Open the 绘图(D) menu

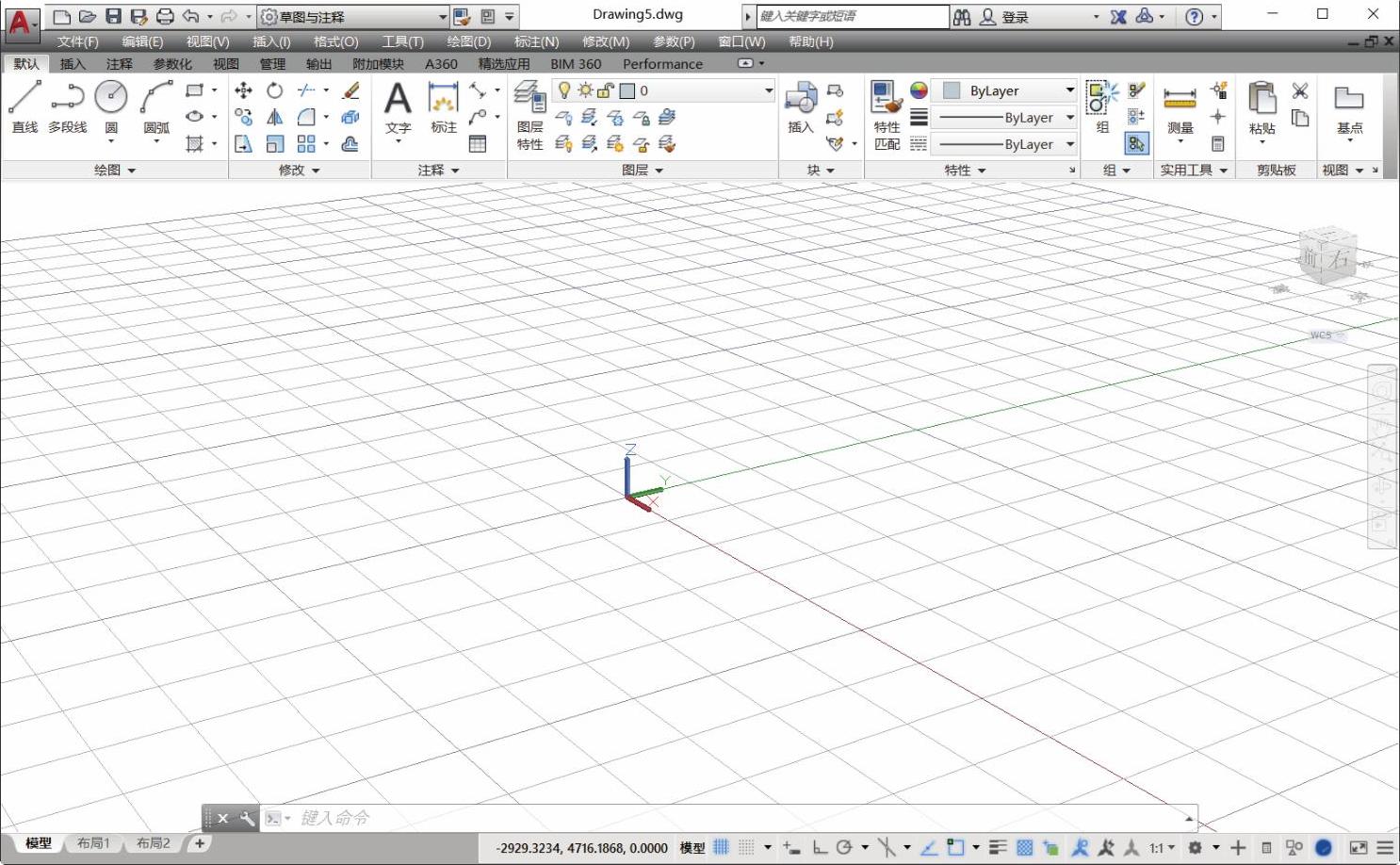click(469, 41)
